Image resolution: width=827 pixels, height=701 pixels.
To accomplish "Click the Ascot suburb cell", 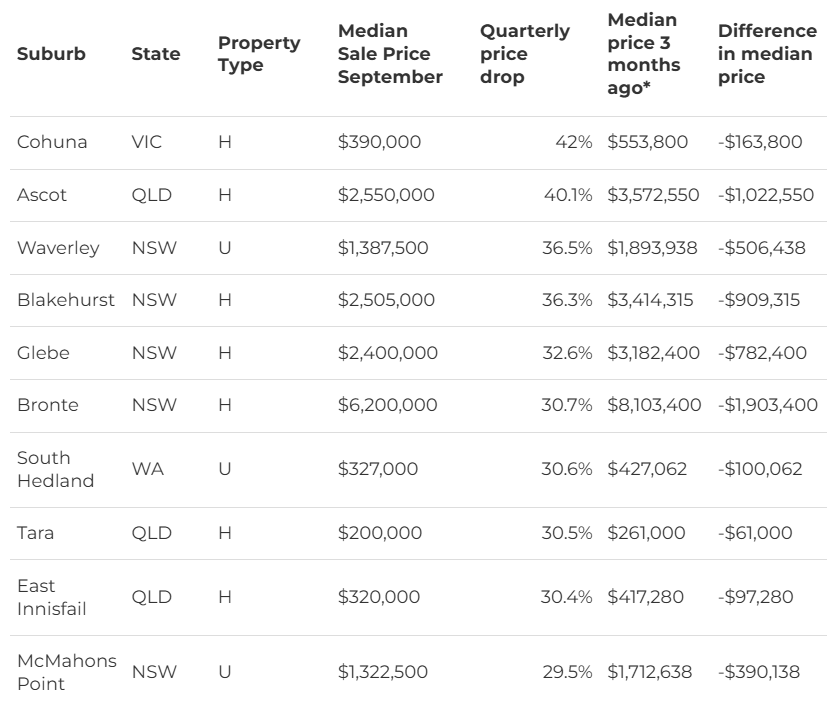I will click(42, 195).
